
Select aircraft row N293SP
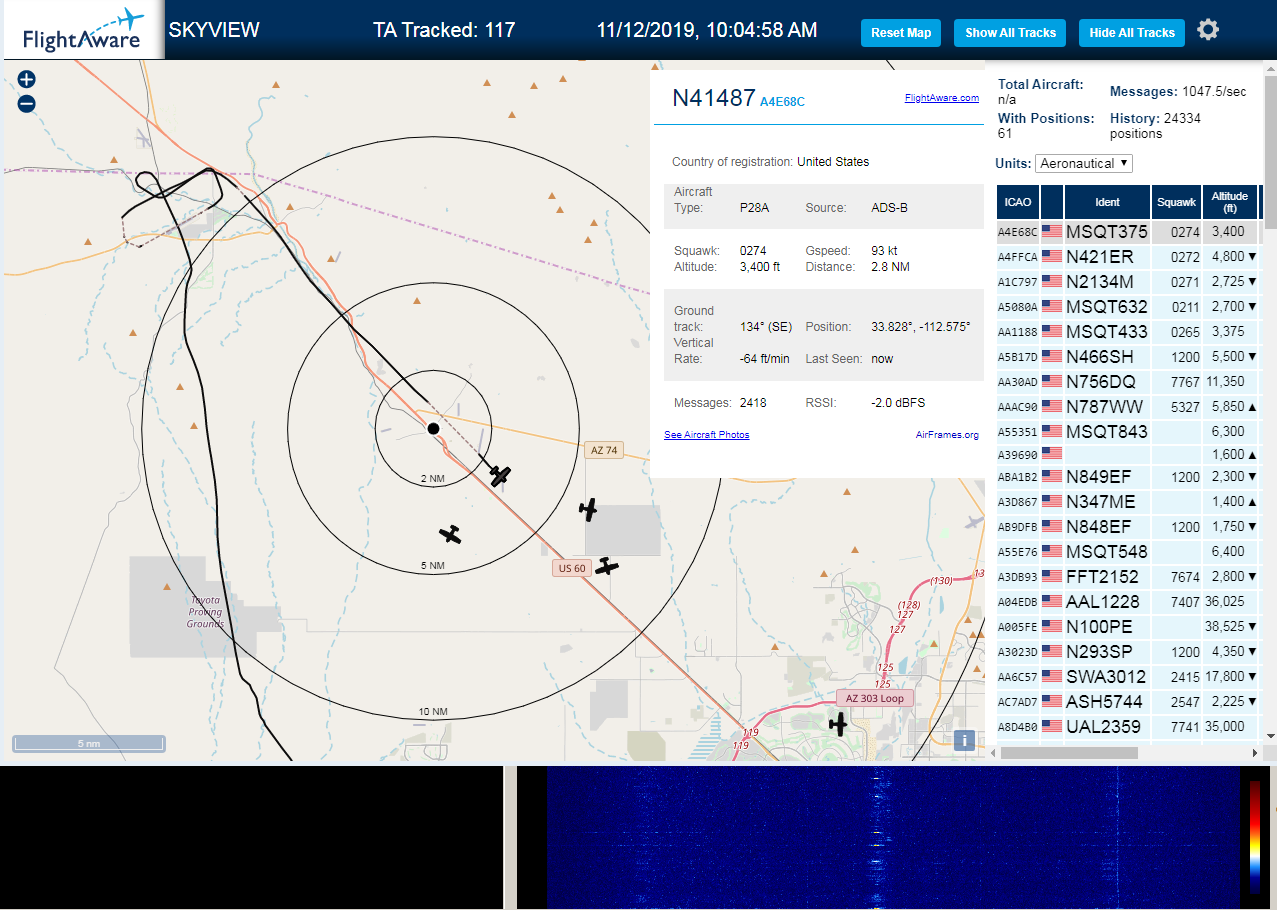[x=1128, y=651]
